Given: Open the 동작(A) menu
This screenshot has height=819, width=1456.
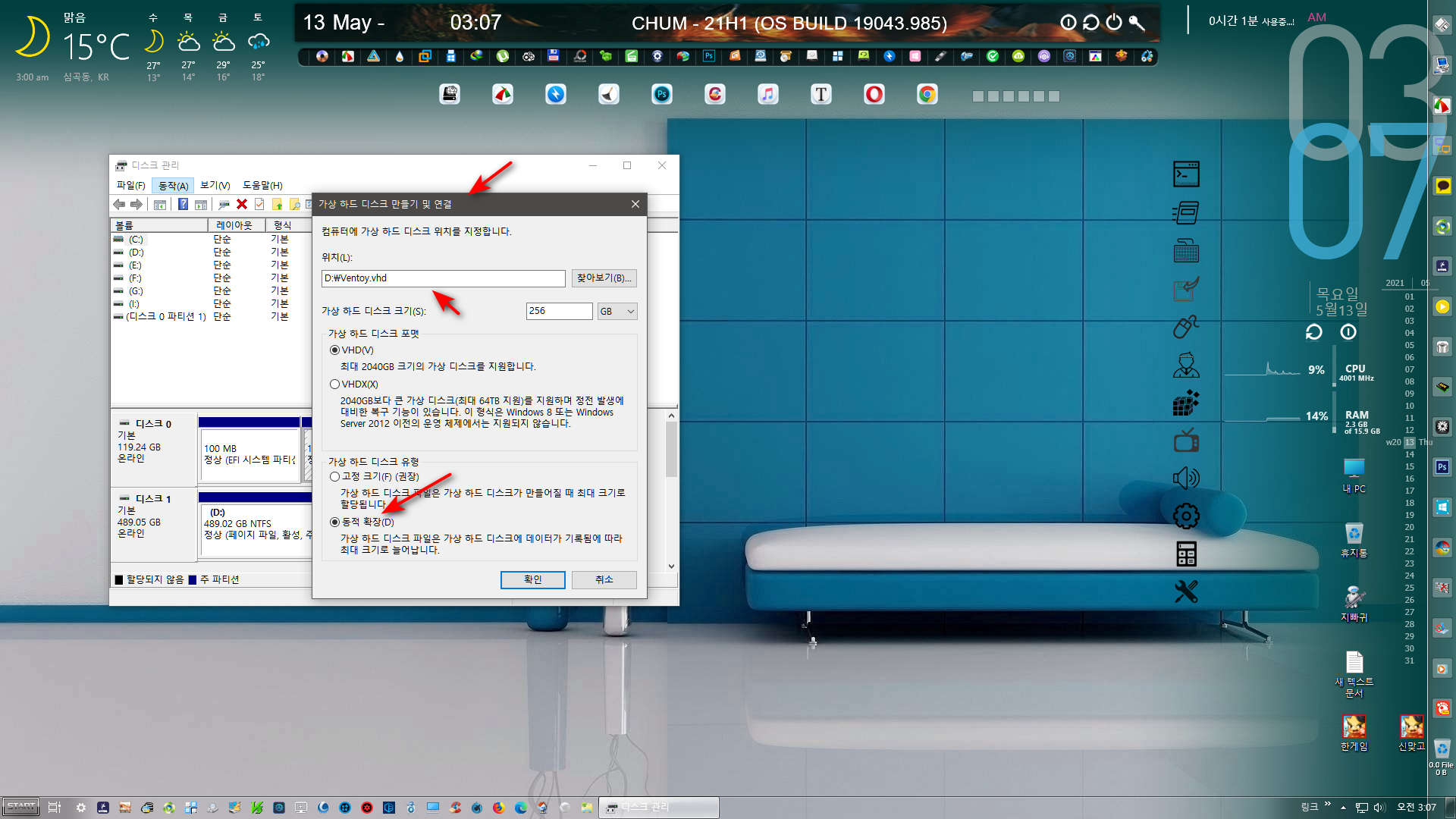Looking at the screenshot, I should (173, 185).
